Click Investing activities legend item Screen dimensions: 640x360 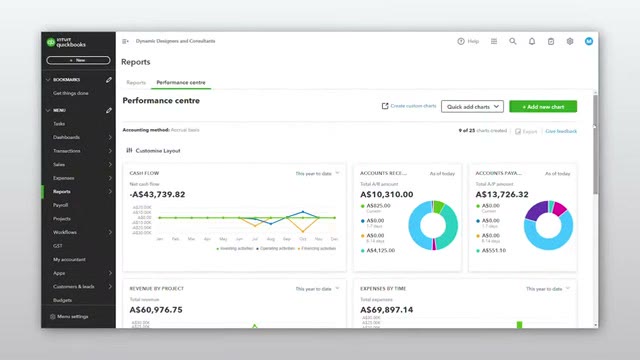coord(235,249)
